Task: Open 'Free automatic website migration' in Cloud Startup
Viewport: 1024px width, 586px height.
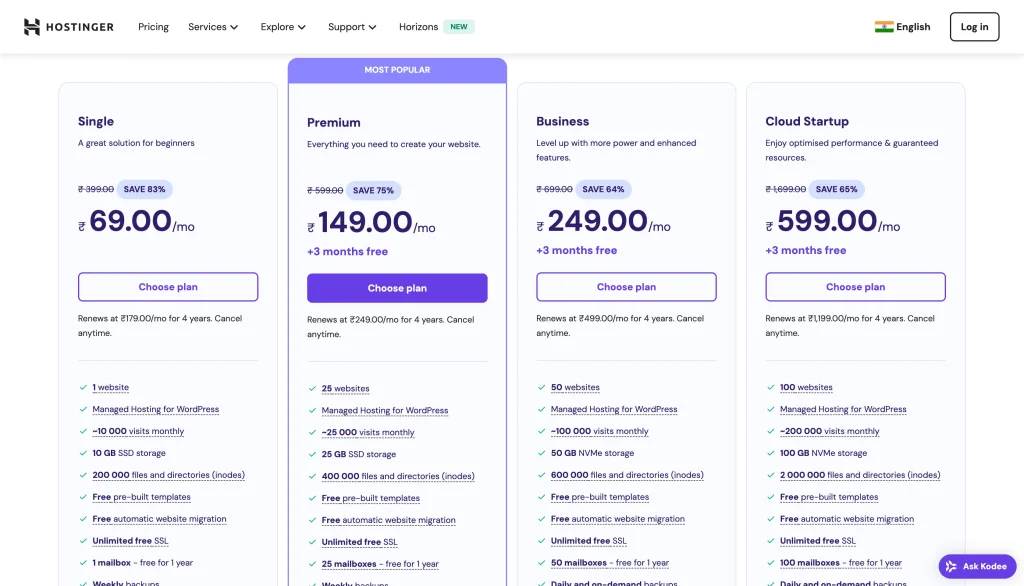Action: point(847,519)
